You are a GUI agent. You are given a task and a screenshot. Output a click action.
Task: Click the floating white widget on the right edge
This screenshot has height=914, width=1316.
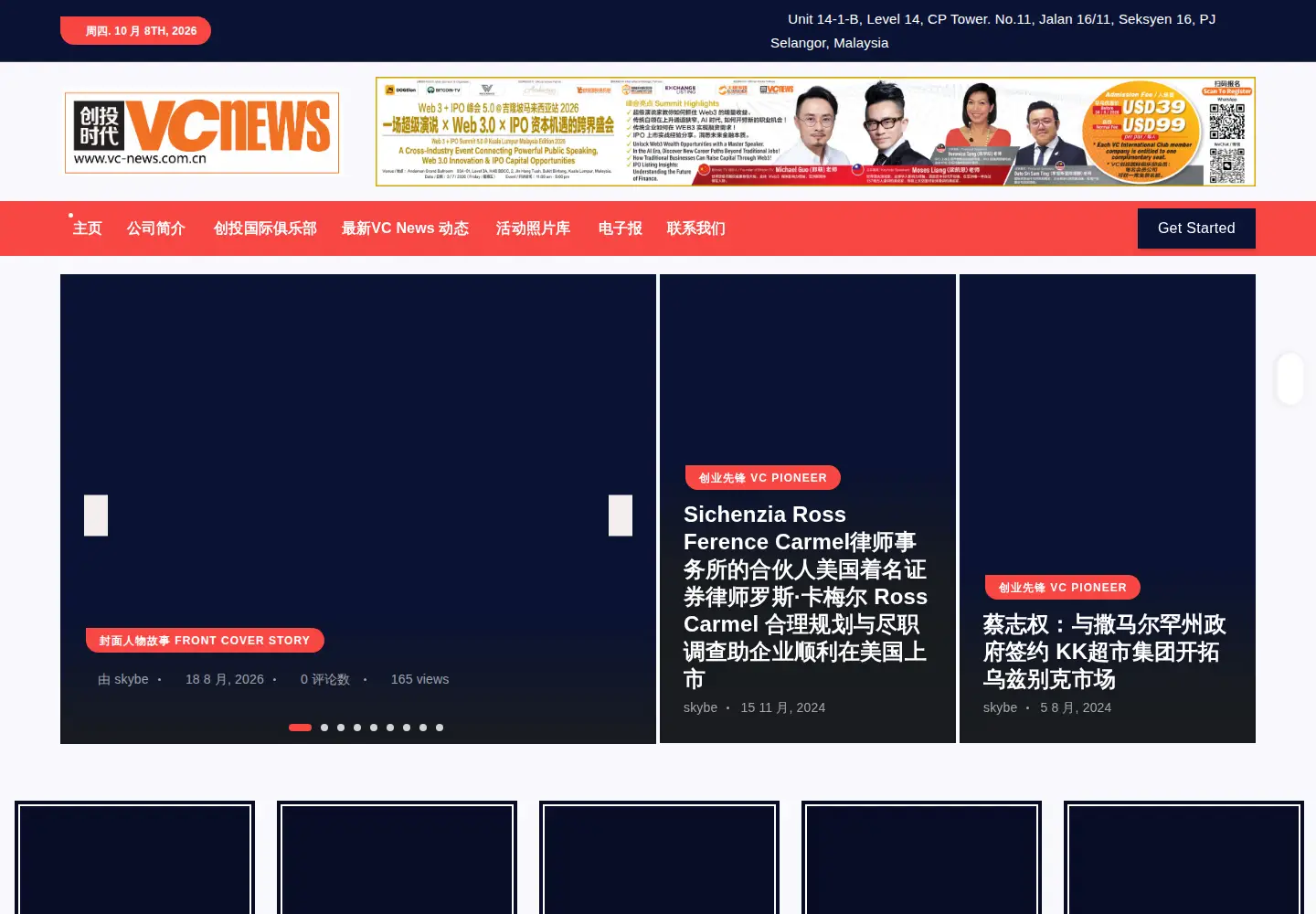[1289, 378]
